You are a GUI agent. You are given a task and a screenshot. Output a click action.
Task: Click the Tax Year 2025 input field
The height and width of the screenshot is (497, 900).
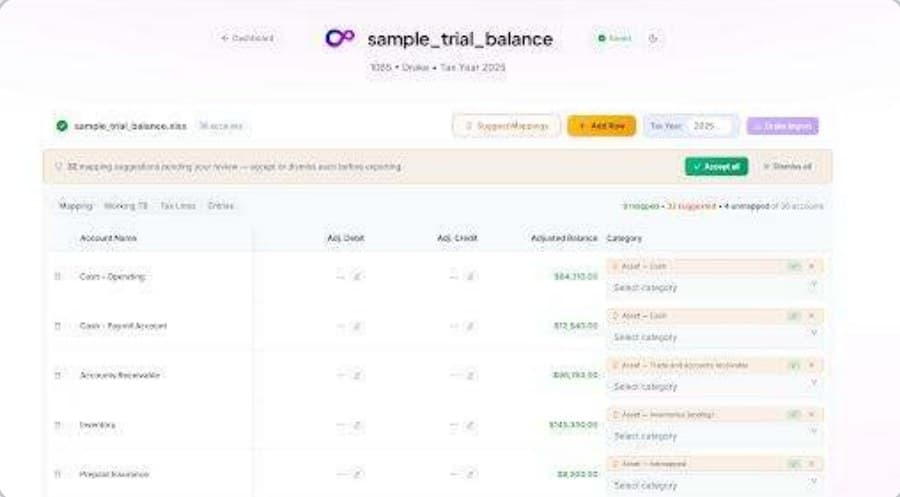[x=712, y=126]
